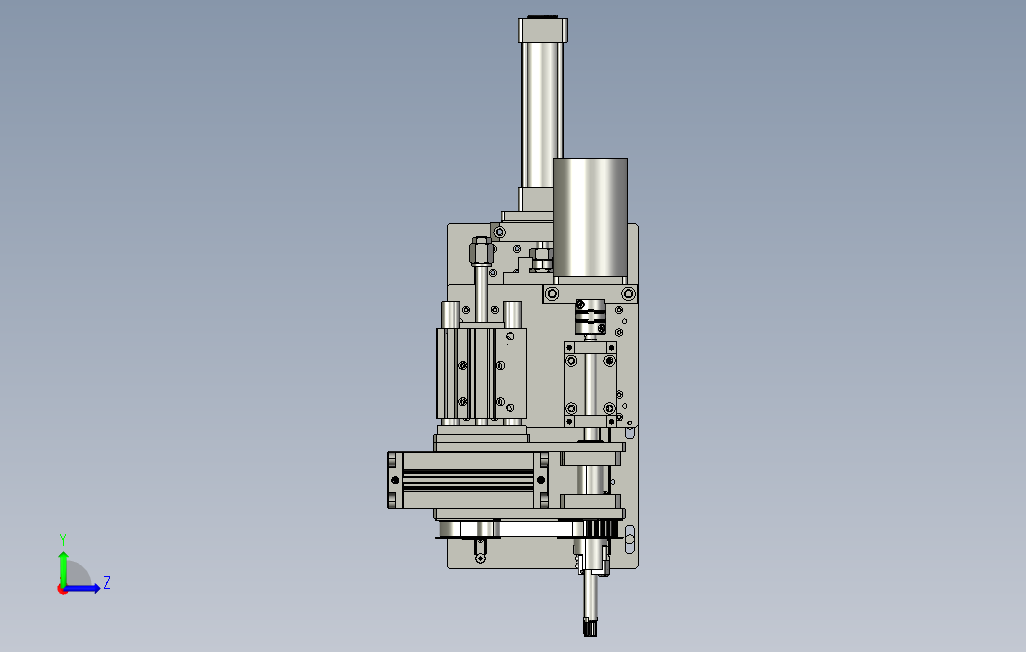Click the green Y axis arrow of the triad

(x=63, y=568)
